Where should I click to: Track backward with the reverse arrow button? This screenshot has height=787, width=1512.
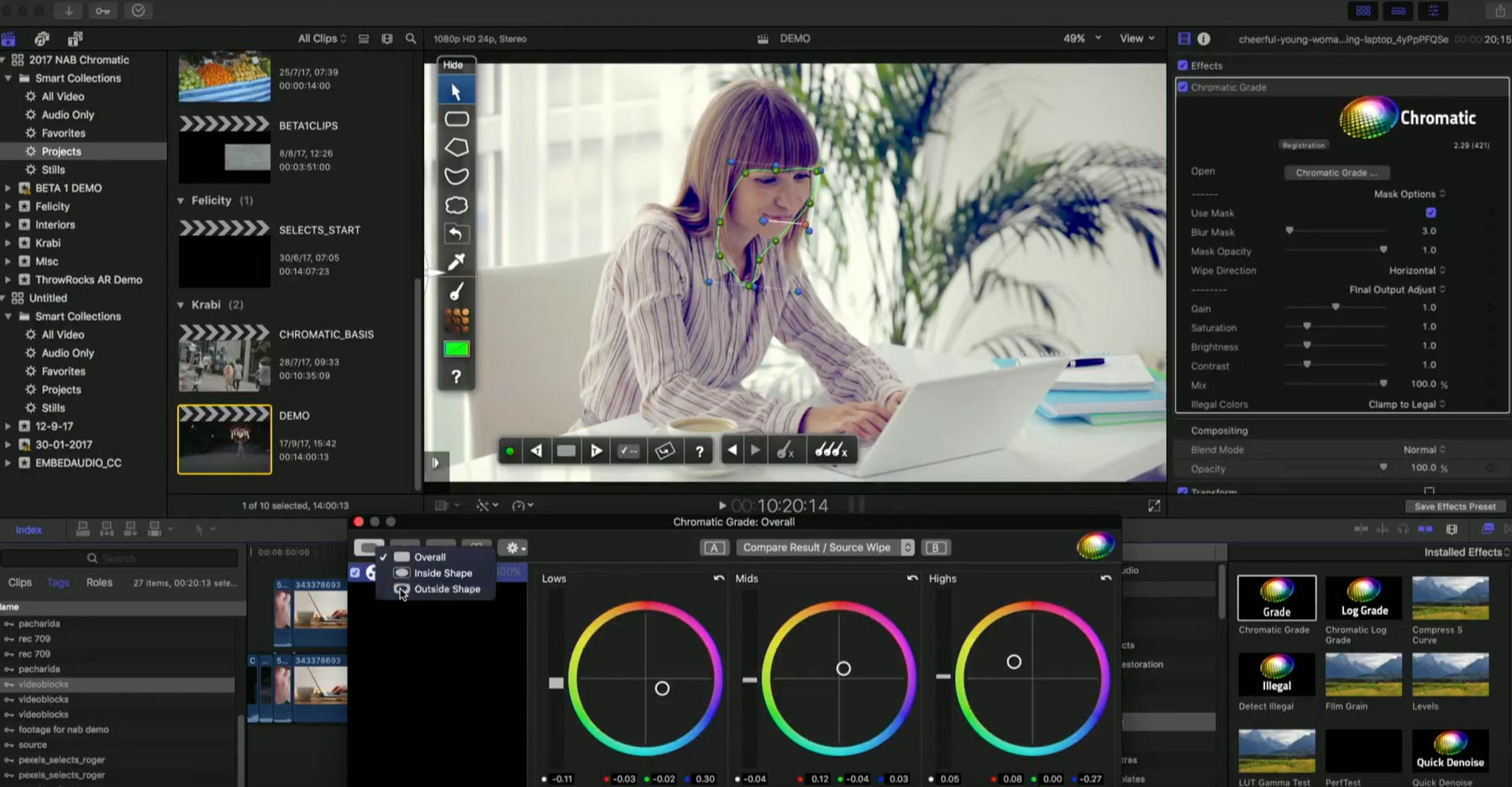536,451
